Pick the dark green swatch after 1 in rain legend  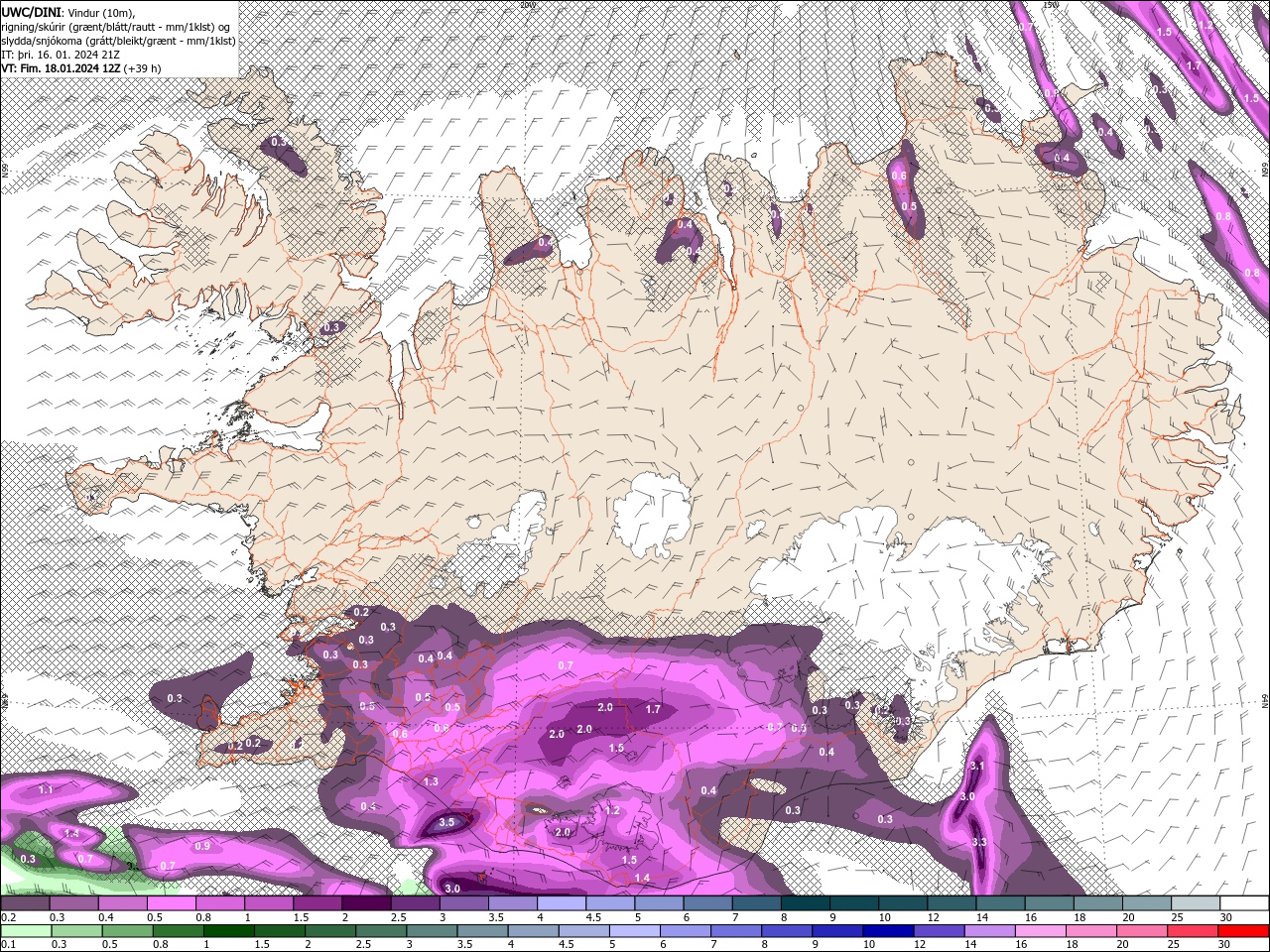pos(228,931)
